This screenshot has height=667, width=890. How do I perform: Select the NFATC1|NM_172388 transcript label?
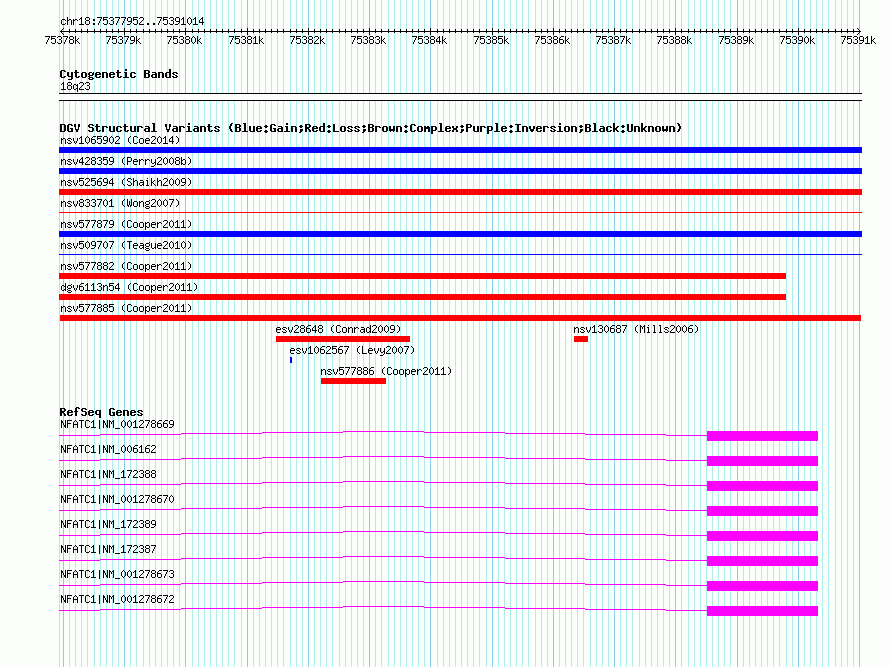point(108,475)
